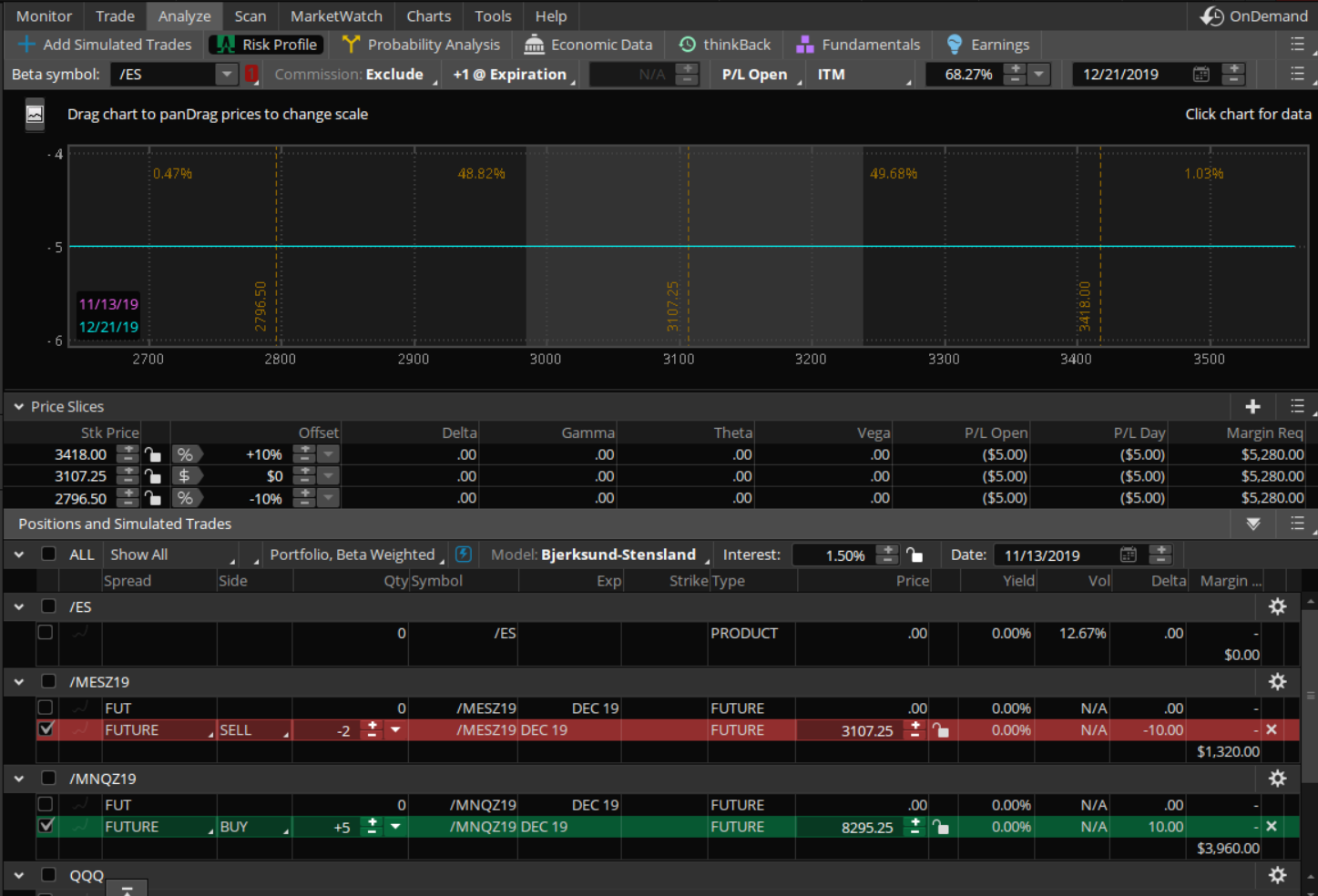Screen dimensions: 1318x896
Task: Click the lightning icon next to Portfolio, Beta Weighted
Action: pyautogui.click(x=464, y=554)
